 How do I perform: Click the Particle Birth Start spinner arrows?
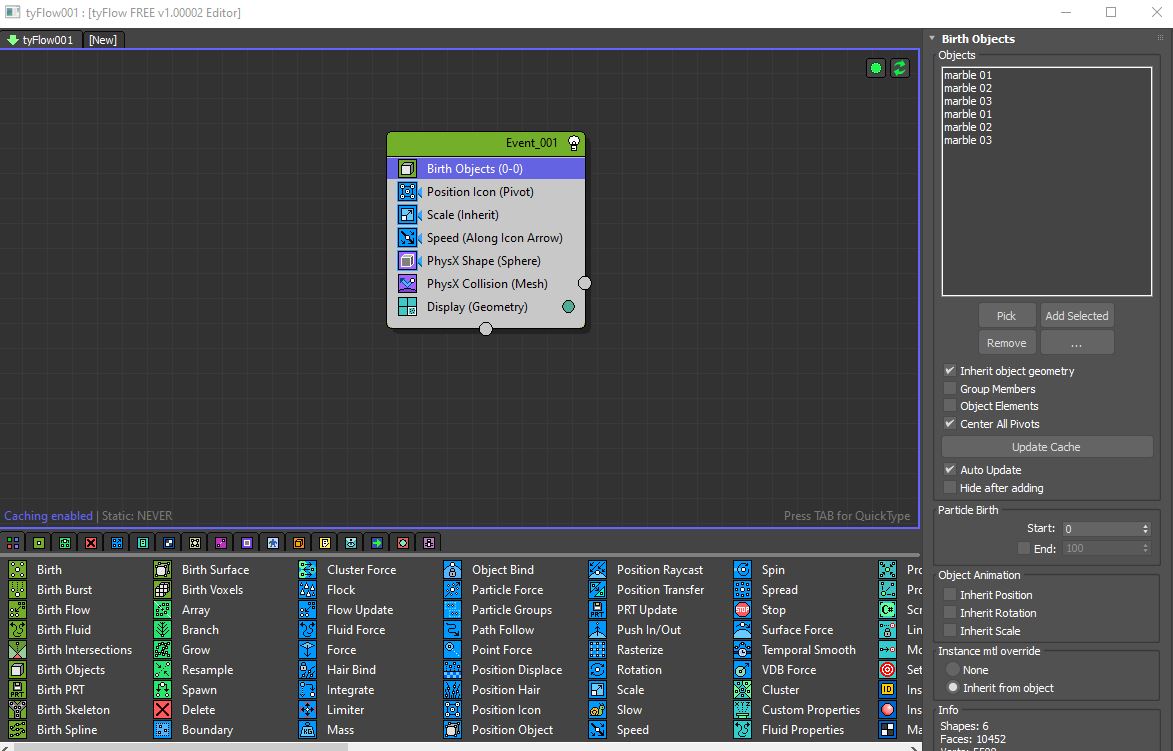point(1145,529)
